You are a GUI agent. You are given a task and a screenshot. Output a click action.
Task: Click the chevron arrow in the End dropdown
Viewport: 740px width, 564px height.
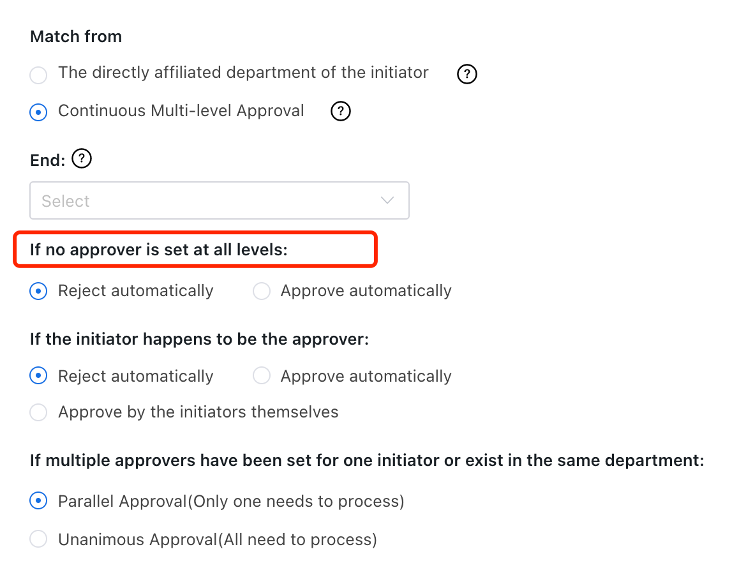(x=388, y=201)
